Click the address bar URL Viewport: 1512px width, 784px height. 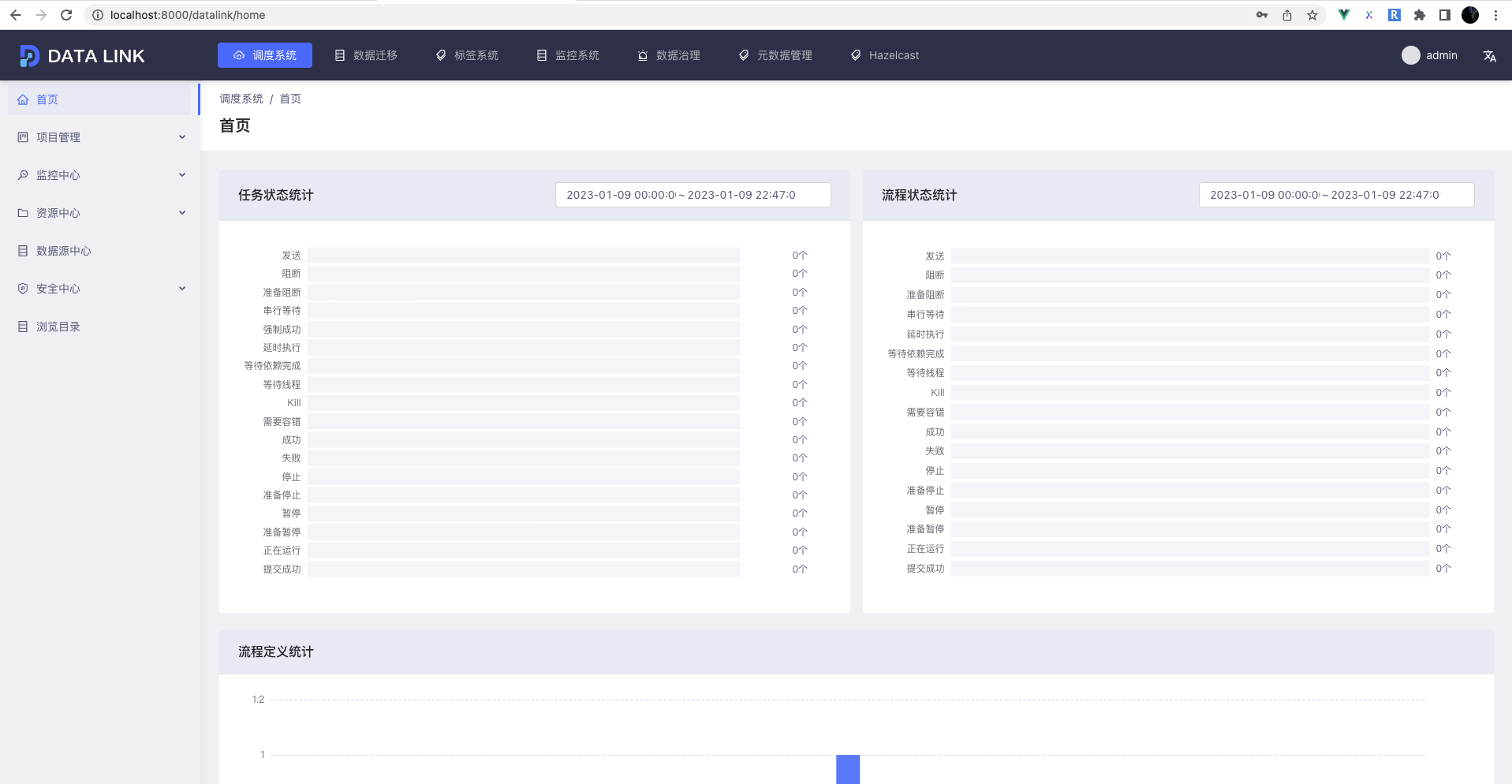(188, 15)
